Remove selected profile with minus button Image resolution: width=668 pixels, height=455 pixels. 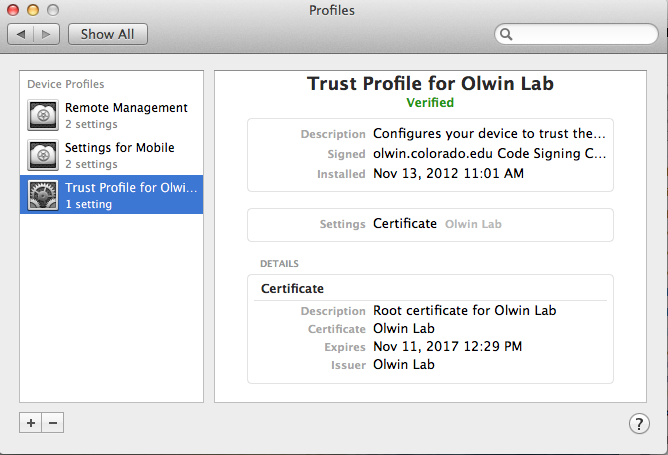[53, 423]
